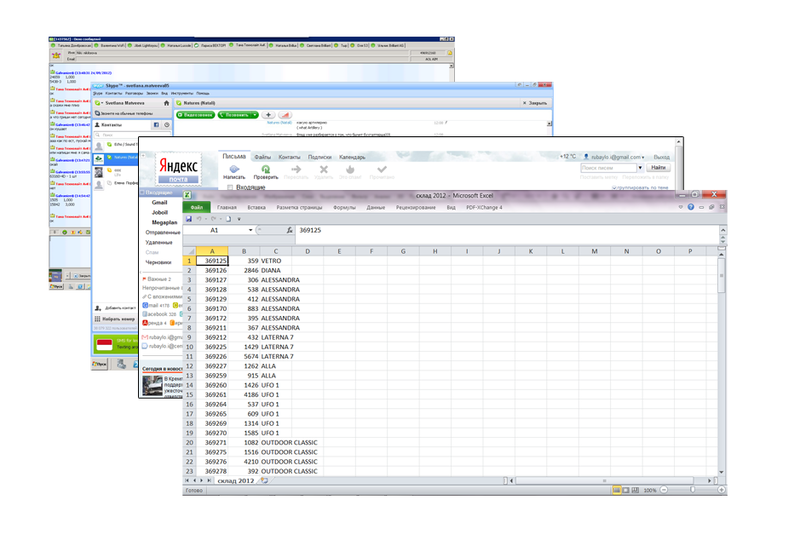Select cell A2 with value 369126
Screen dimensions: 800x546
(x=212, y=270)
